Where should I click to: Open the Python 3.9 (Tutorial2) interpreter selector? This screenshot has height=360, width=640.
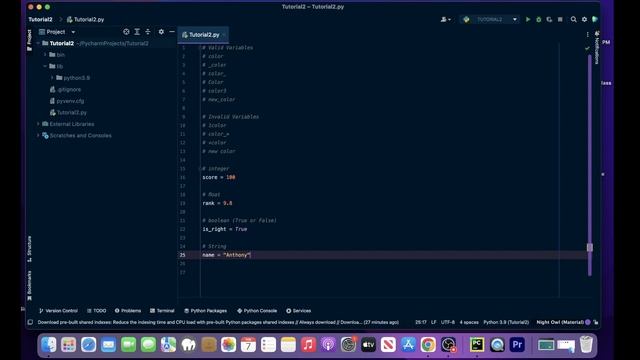[x=506, y=322]
